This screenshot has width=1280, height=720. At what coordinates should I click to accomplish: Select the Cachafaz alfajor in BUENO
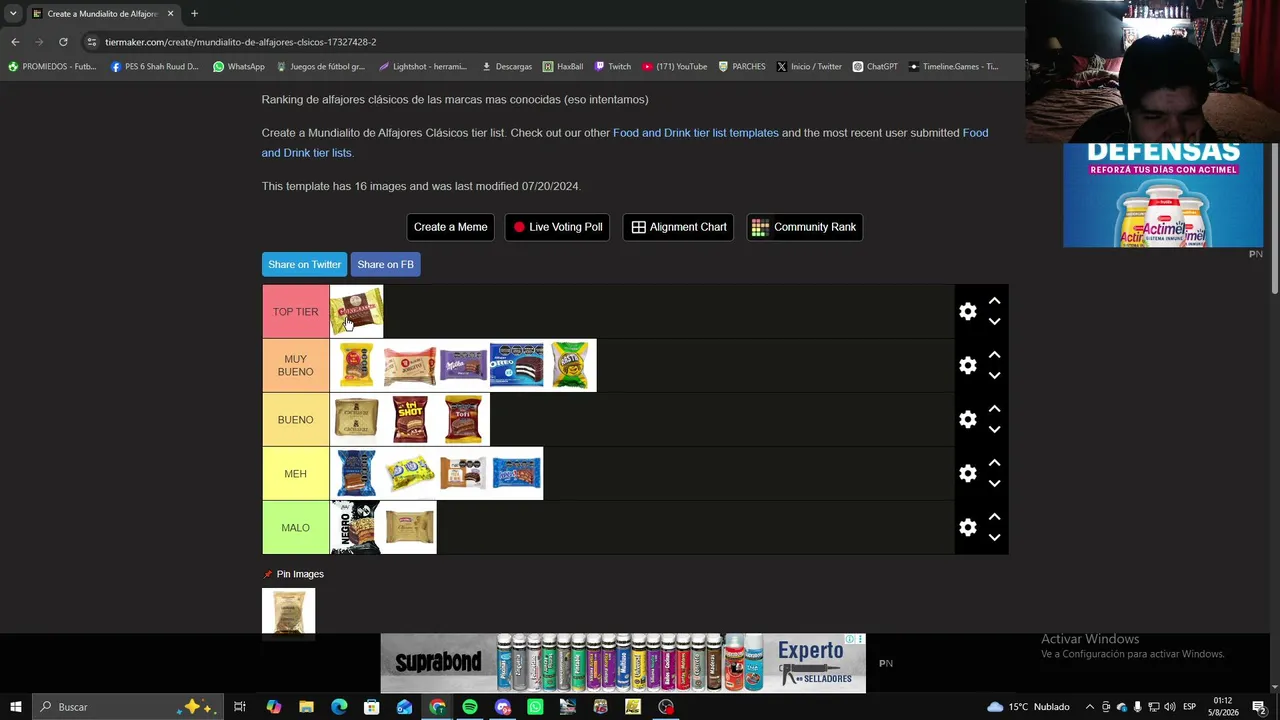(356, 420)
